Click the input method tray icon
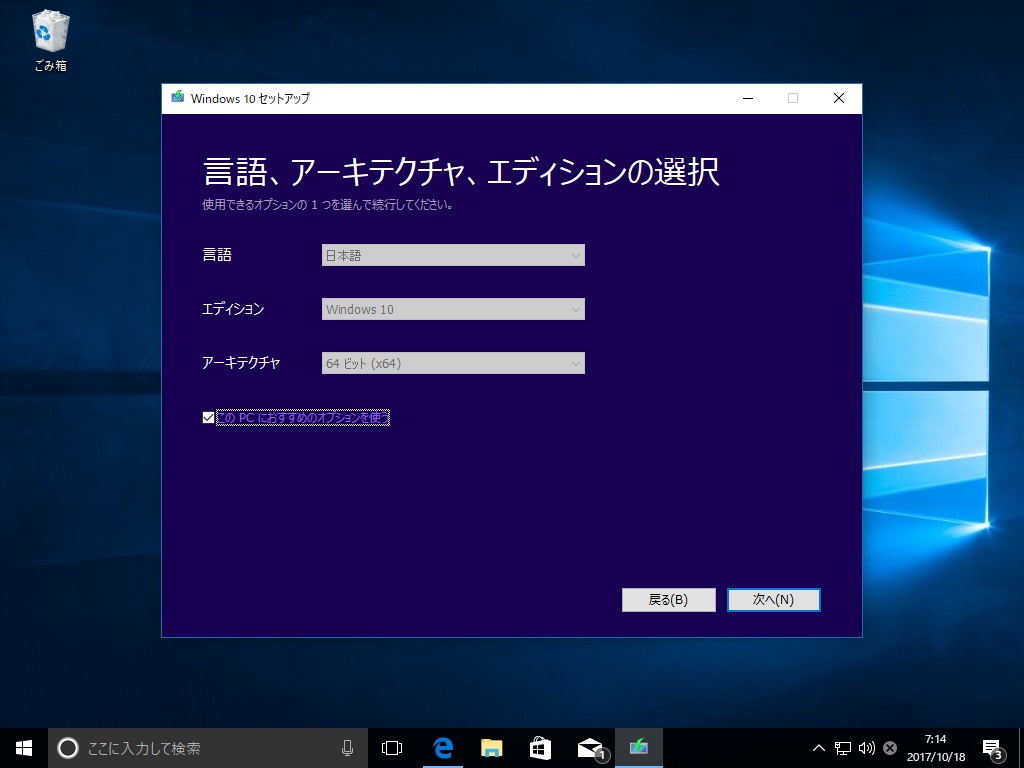 pos(889,748)
